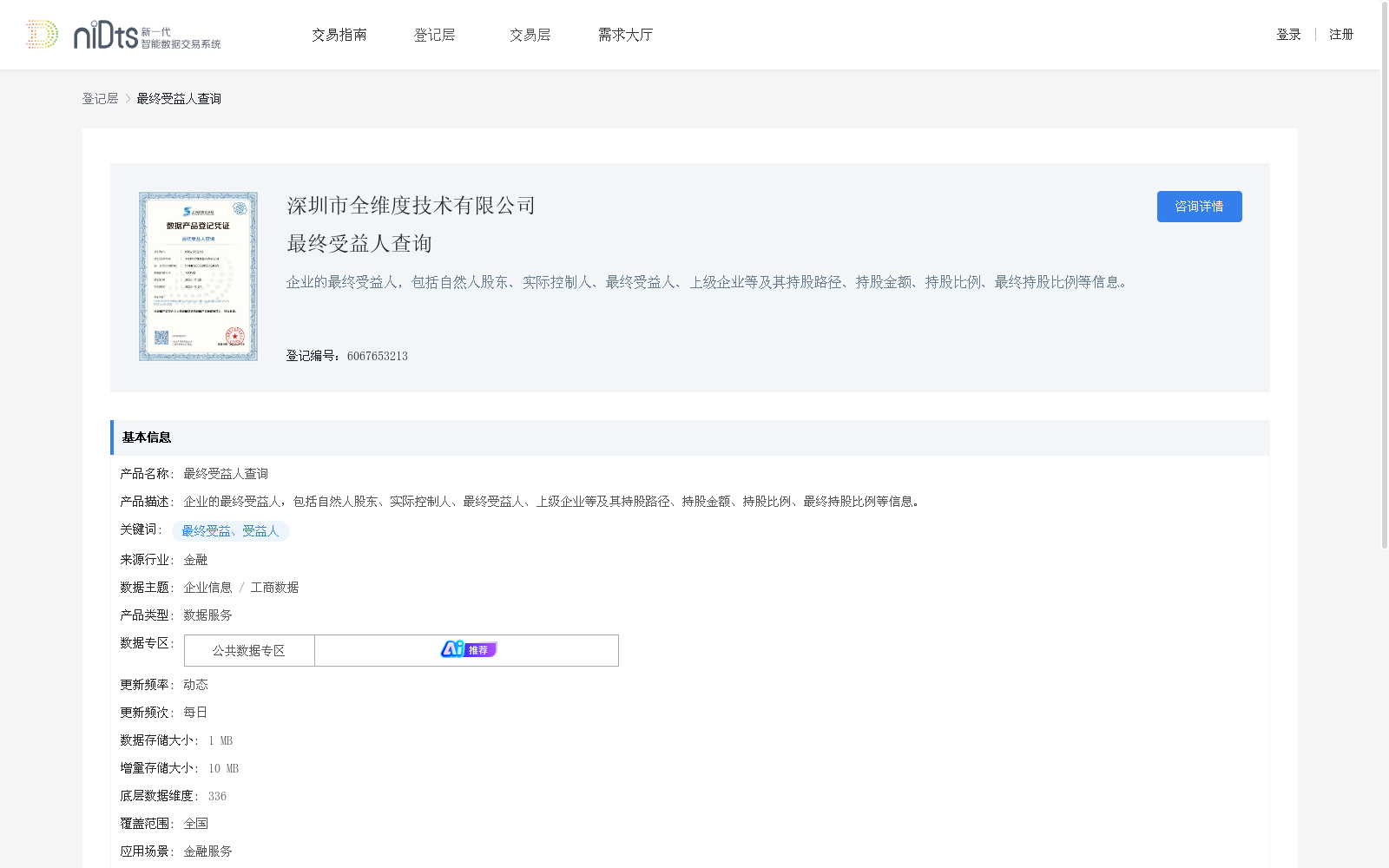
Task: Click the QR code on the certificate
Action: pyautogui.click(x=161, y=339)
